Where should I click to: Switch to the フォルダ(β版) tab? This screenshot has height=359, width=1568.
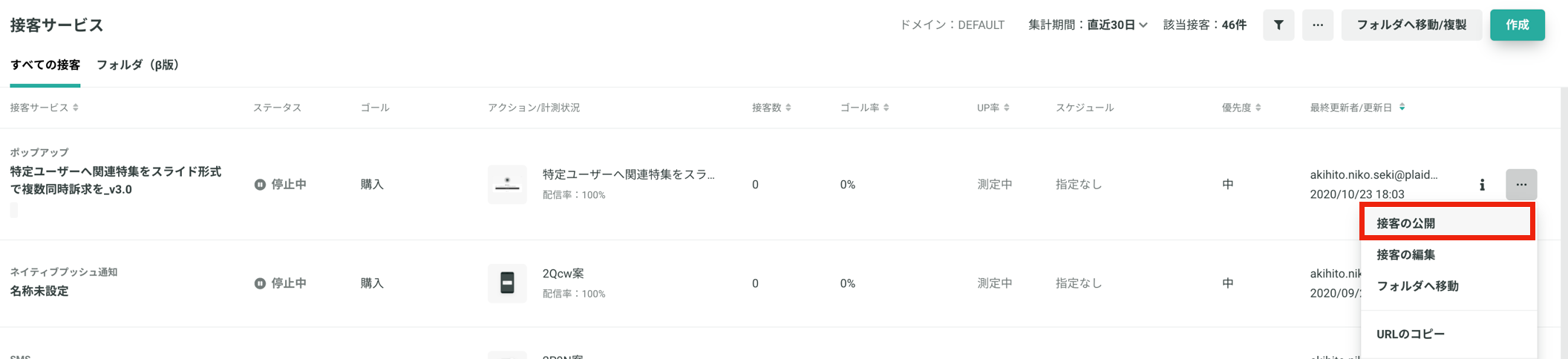click(138, 65)
